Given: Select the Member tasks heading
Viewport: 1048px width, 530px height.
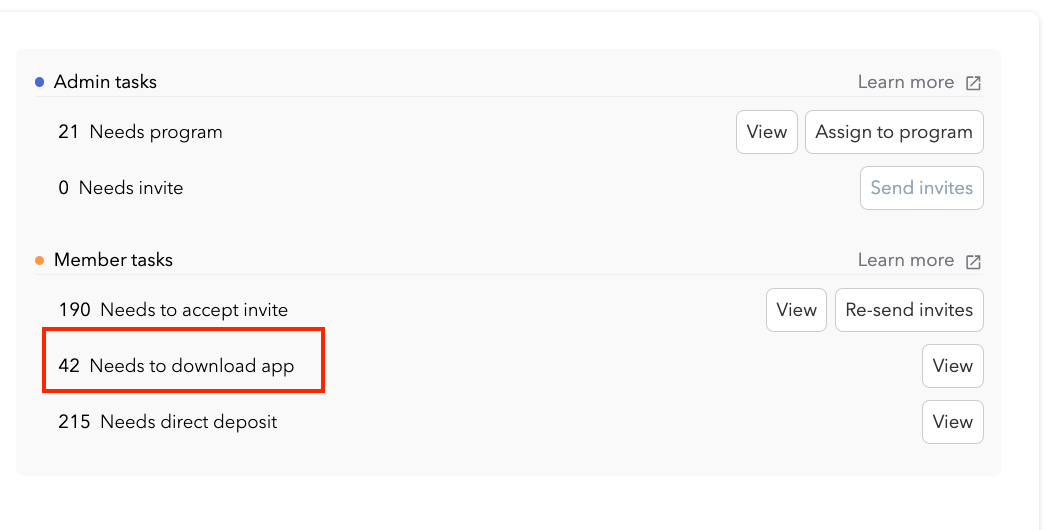Looking at the screenshot, I should point(113,260).
